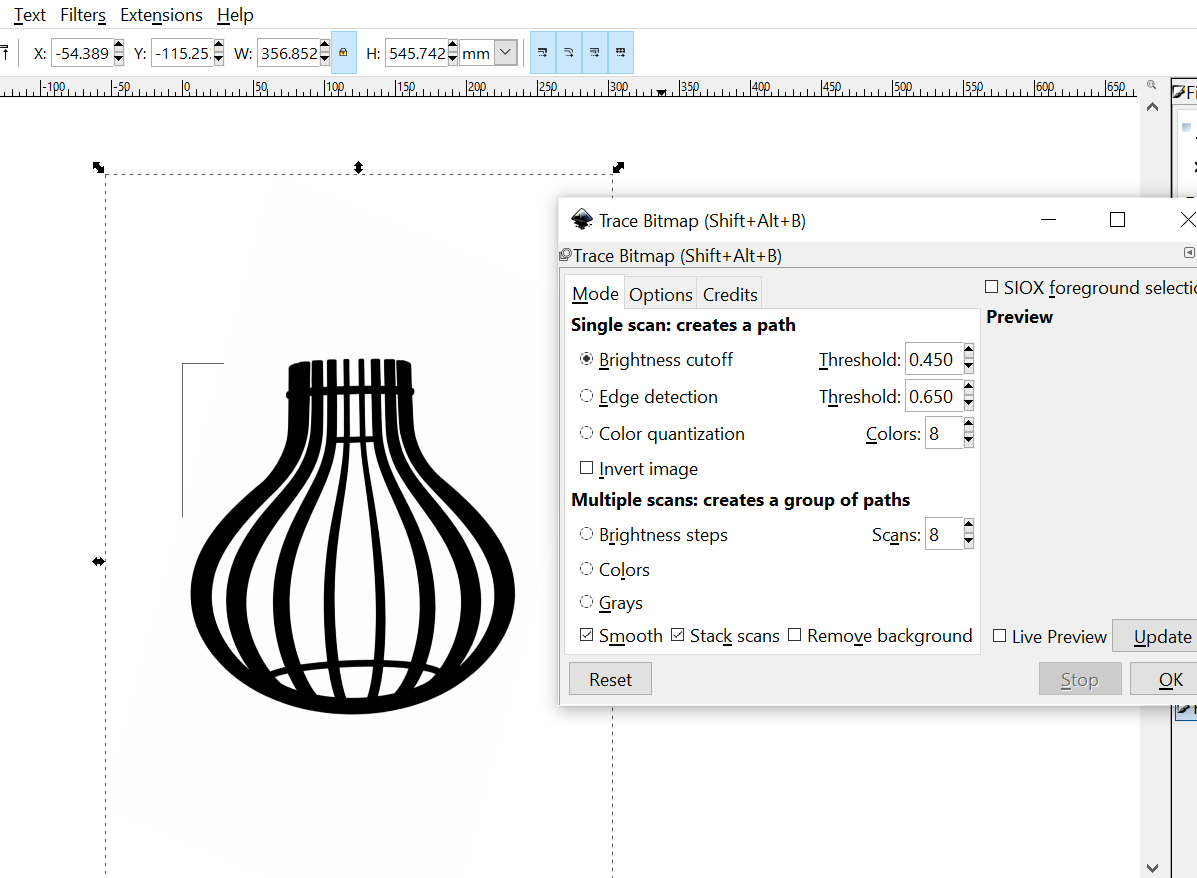Open the Fill and Stroke panel icon

tap(1180, 92)
